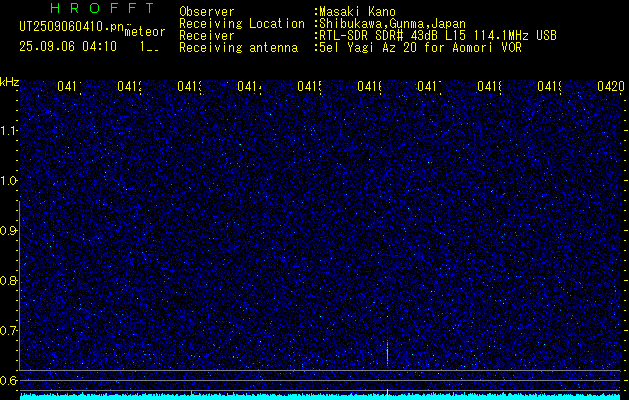This screenshot has height=400, width=629.
Task: Click time marker 0412 on time axis
Action: [x=130, y=86]
